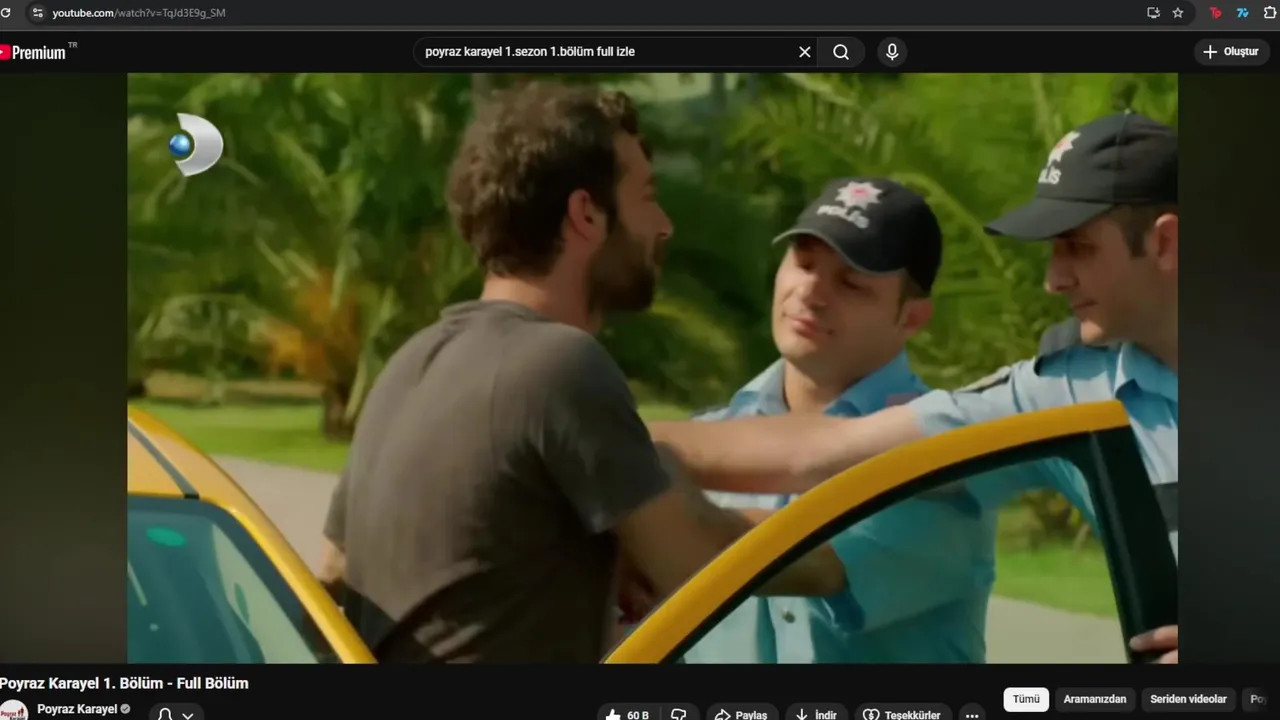Viewport: 1280px width, 720px height.
Task: Click the YouTube Premium logo
Action: point(34,52)
